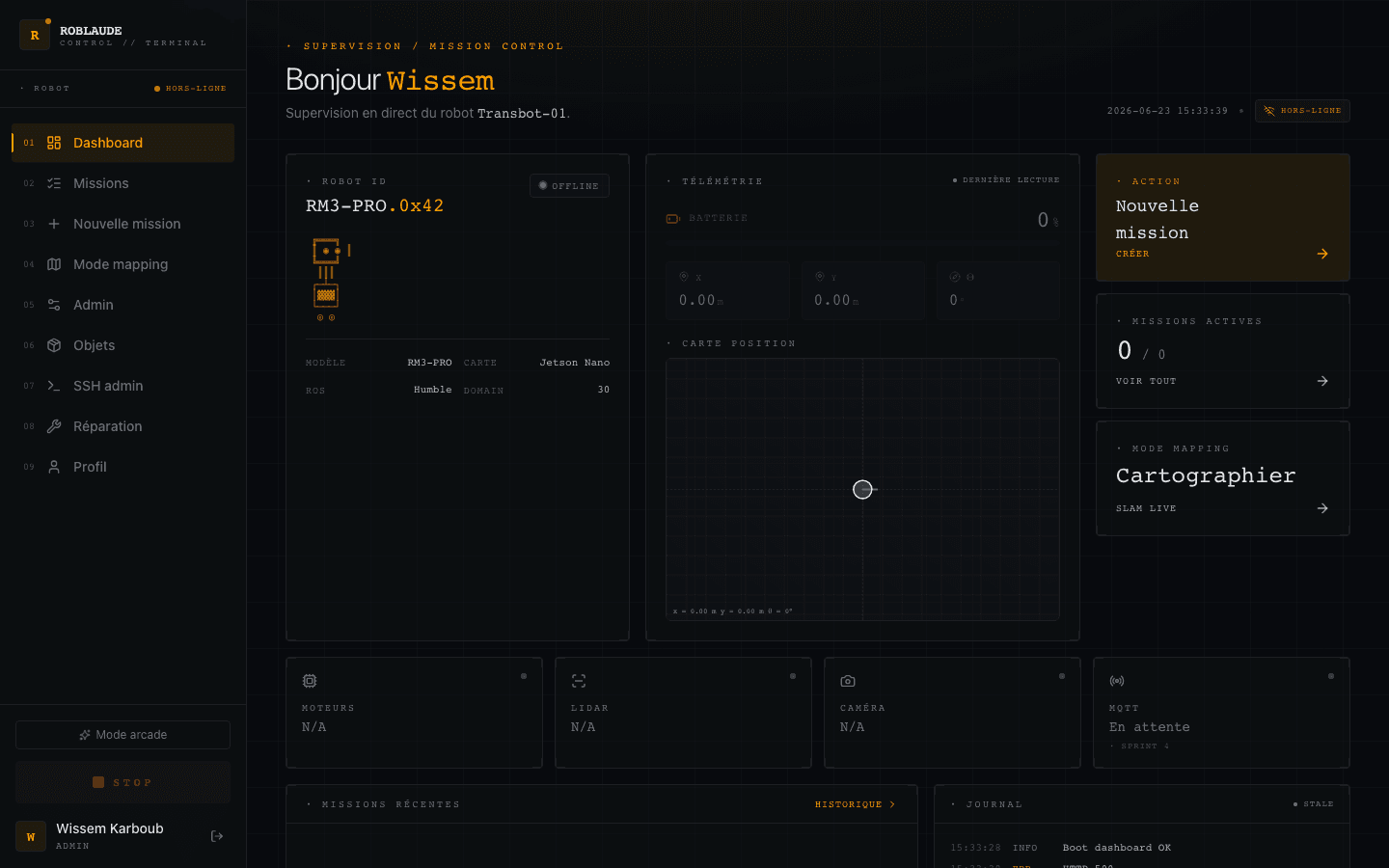Click the robot name Transbot-01
Image resolution: width=1389 pixels, height=868 pixels.
(x=522, y=114)
